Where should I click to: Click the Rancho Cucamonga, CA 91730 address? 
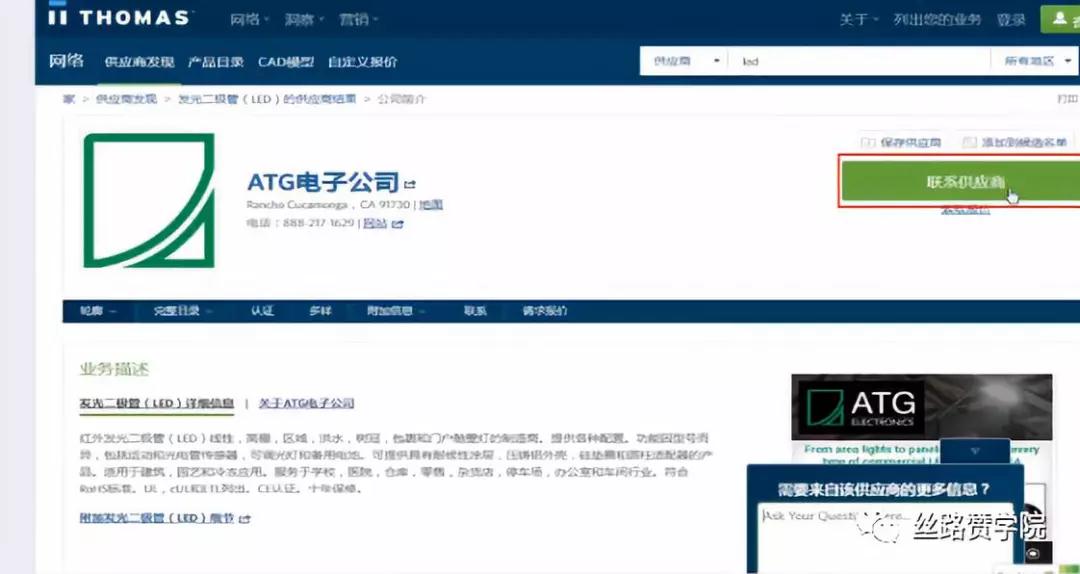click(x=329, y=204)
